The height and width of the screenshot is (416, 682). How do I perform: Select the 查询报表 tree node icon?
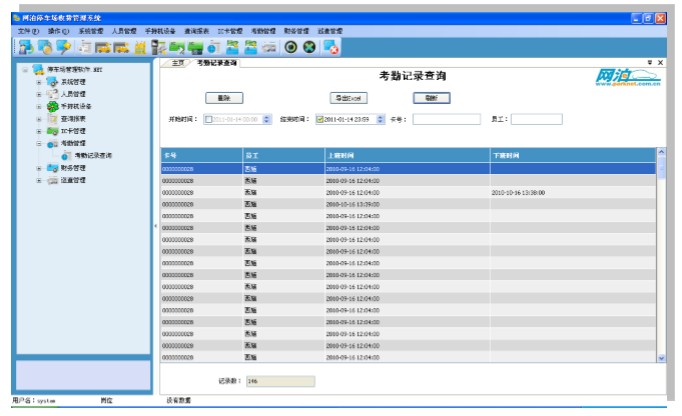tap(52, 118)
